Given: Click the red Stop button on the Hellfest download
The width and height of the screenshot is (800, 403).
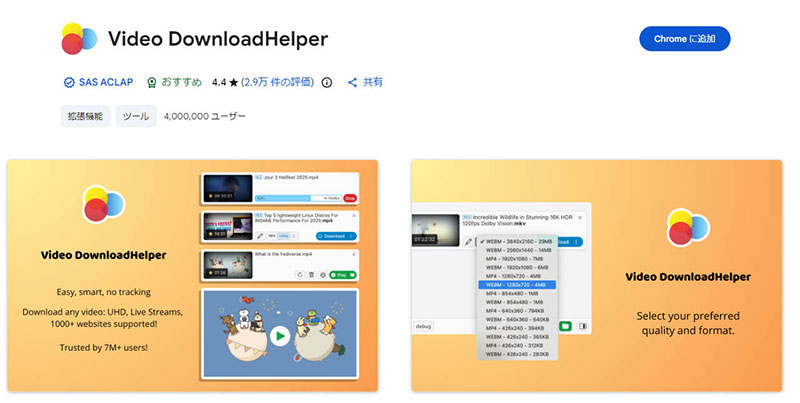Looking at the screenshot, I should 350,198.
